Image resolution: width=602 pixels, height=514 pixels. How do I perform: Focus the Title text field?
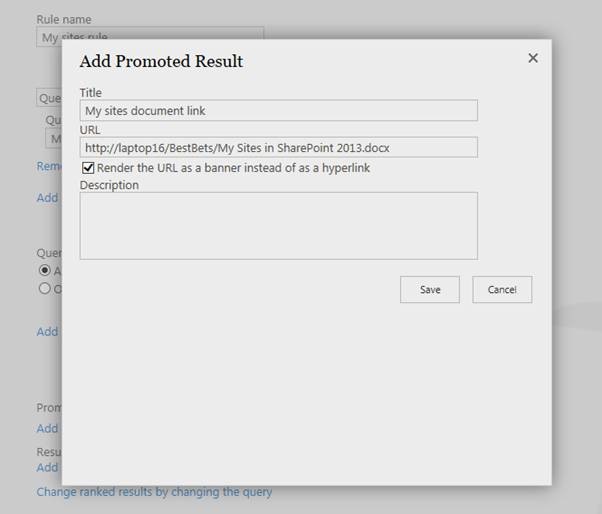tap(279, 111)
